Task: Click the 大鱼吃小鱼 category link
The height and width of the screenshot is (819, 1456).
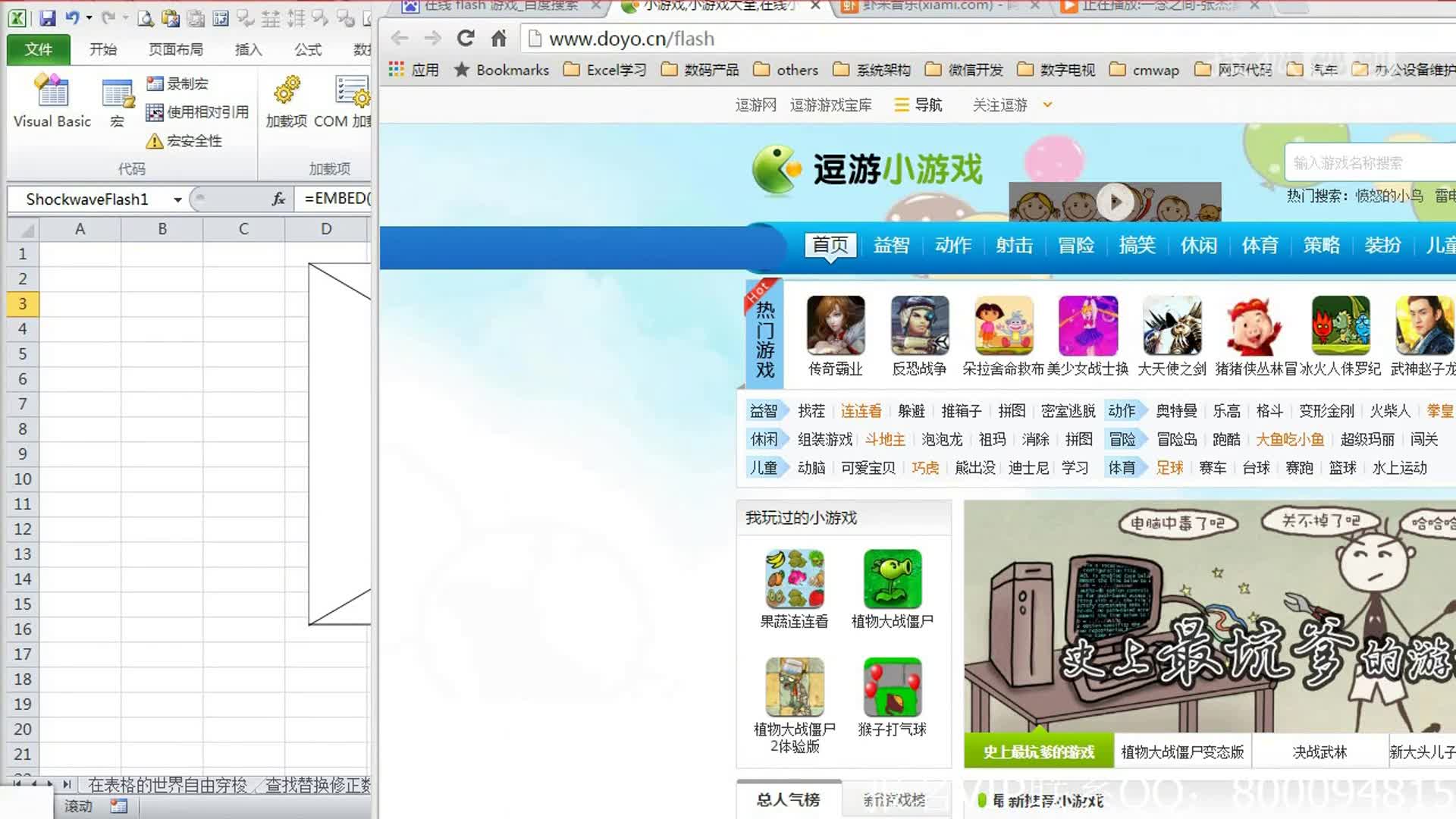Action: pyautogui.click(x=1290, y=439)
